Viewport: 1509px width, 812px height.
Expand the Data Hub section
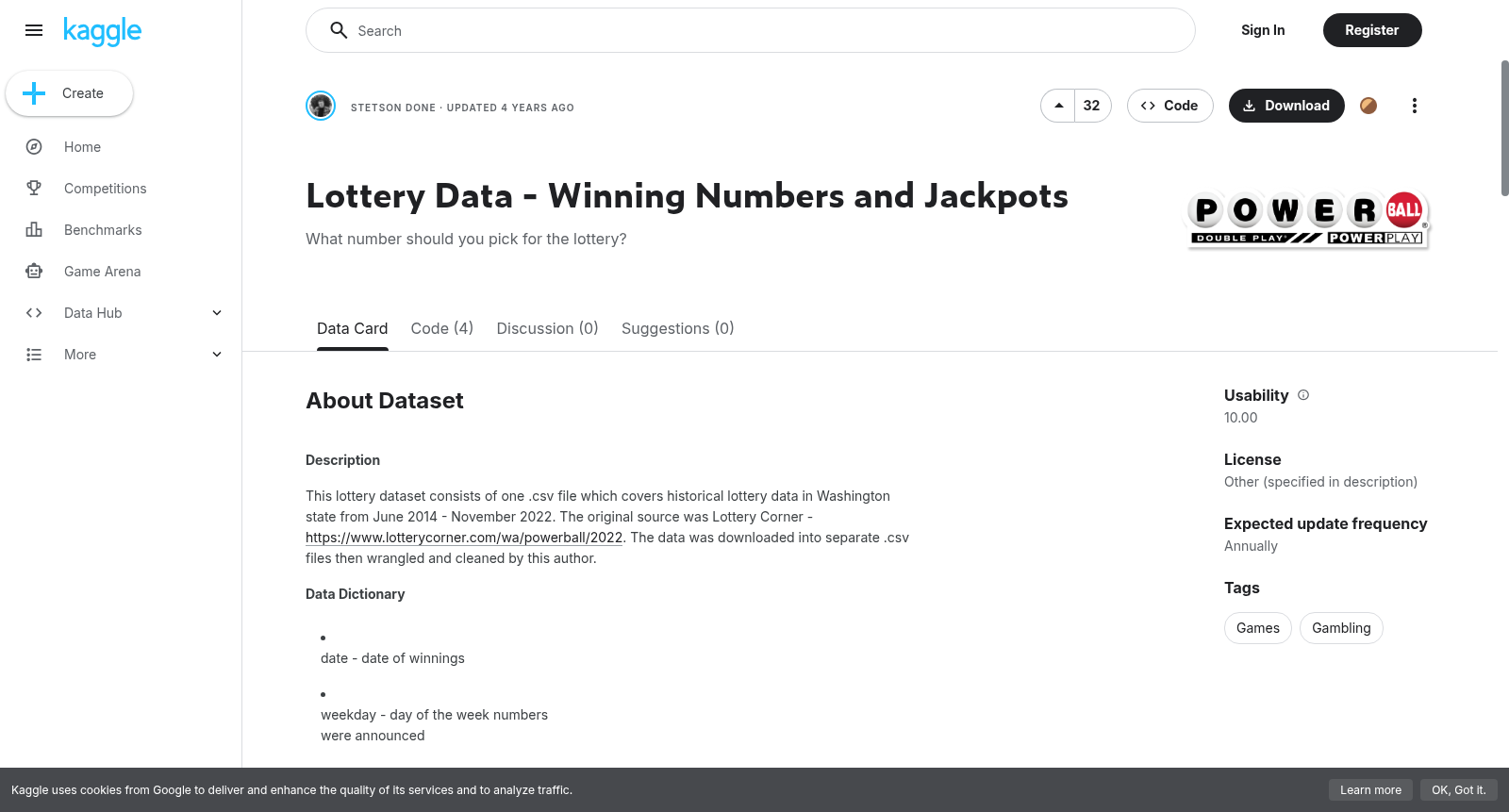(x=217, y=313)
